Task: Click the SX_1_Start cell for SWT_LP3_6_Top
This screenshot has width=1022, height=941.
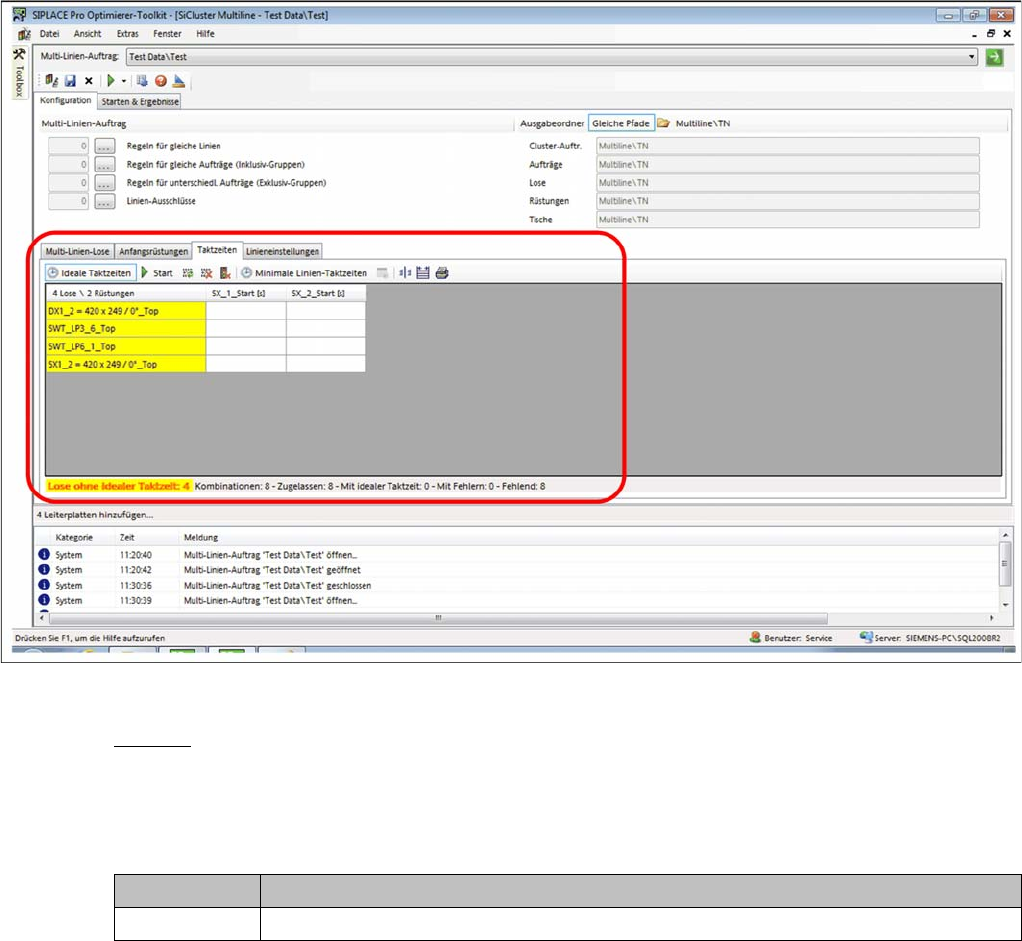Action: click(x=246, y=329)
